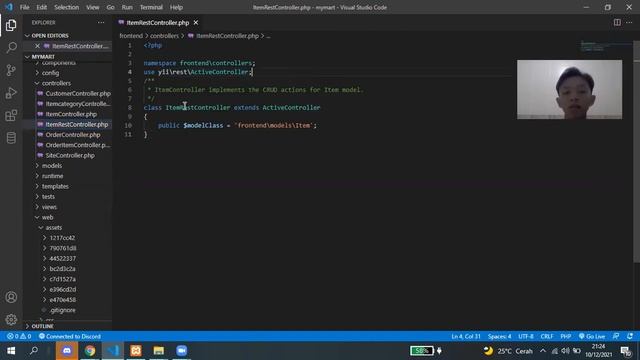Expand the templates folder

[55, 186]
